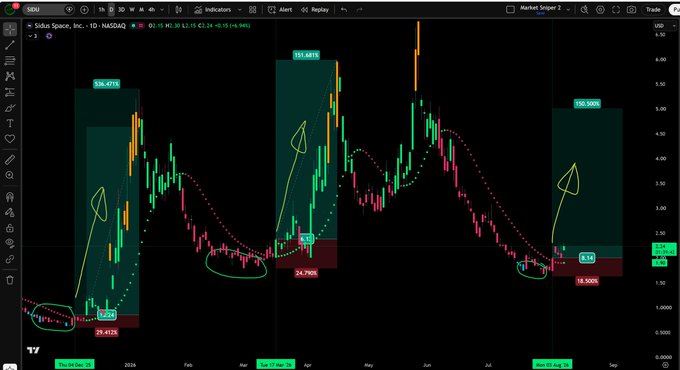Open the Indicators dialog
The height and width of the screenshot is (370, 680).
(212, 10)
